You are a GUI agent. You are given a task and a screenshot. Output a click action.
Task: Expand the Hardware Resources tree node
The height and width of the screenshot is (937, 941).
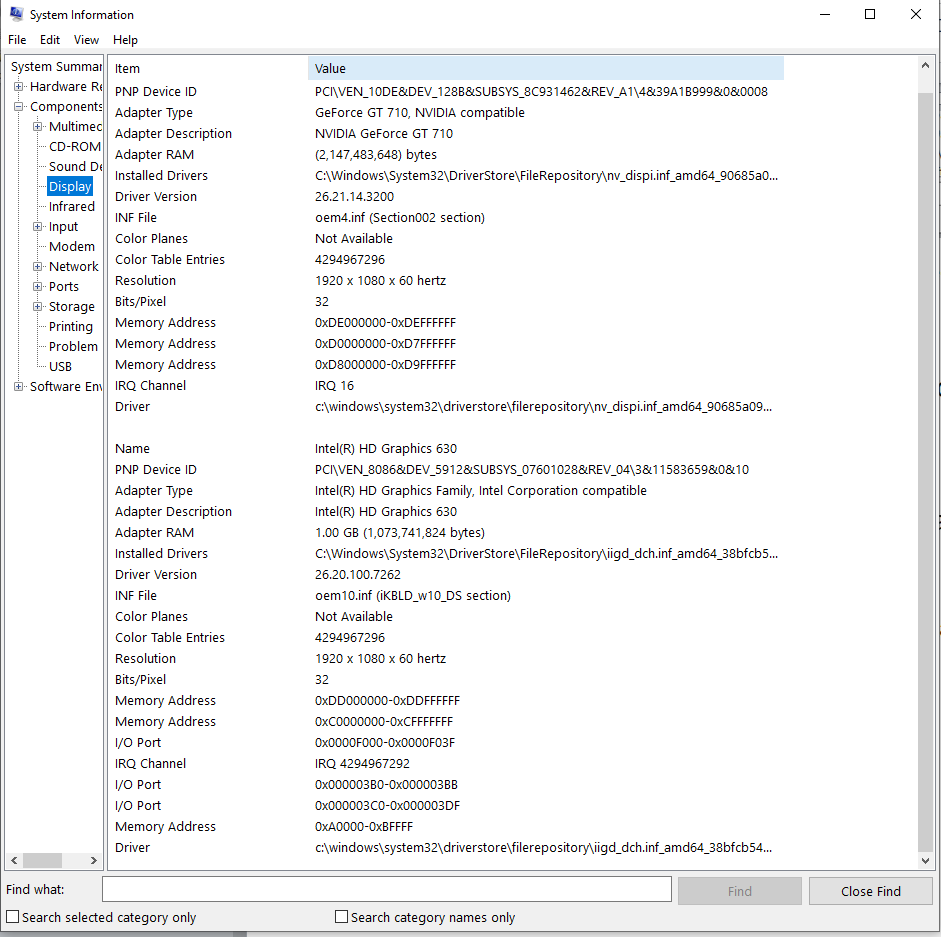point(19,87)
